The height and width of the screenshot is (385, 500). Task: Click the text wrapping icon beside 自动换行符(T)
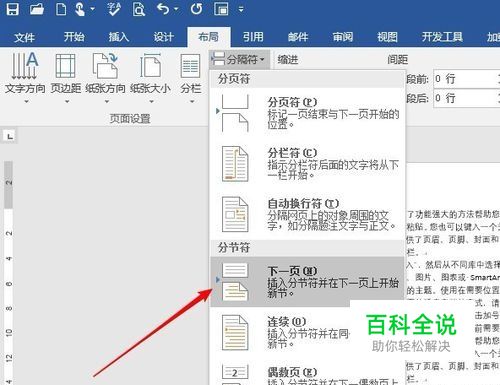(x=235, y=214)
